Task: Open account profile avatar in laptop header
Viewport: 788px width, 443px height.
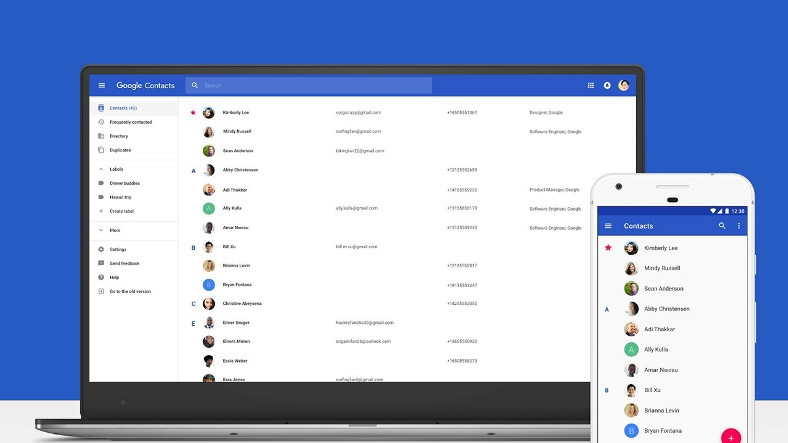Action: click(624, 86)
